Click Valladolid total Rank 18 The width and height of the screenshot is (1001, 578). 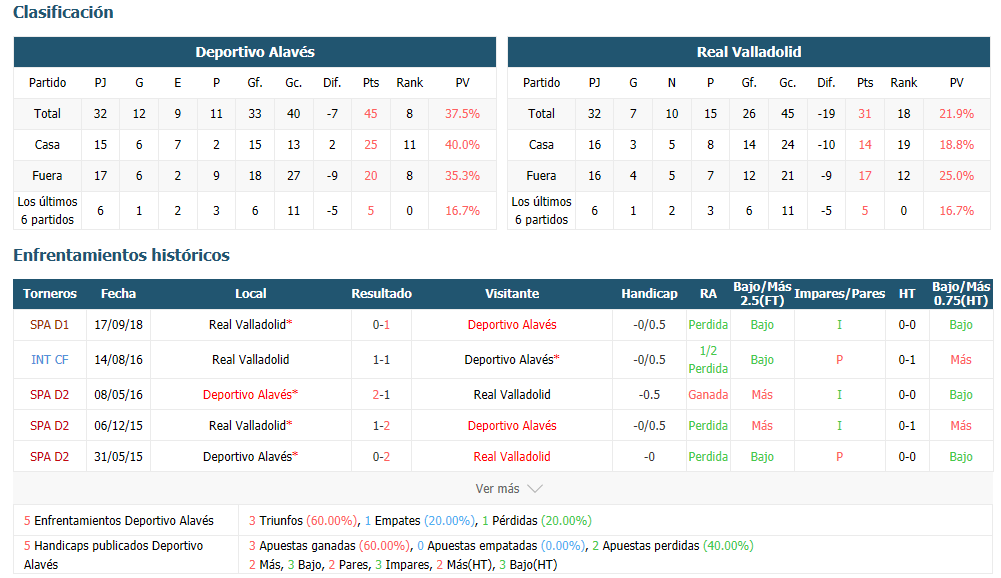point(904,114)
